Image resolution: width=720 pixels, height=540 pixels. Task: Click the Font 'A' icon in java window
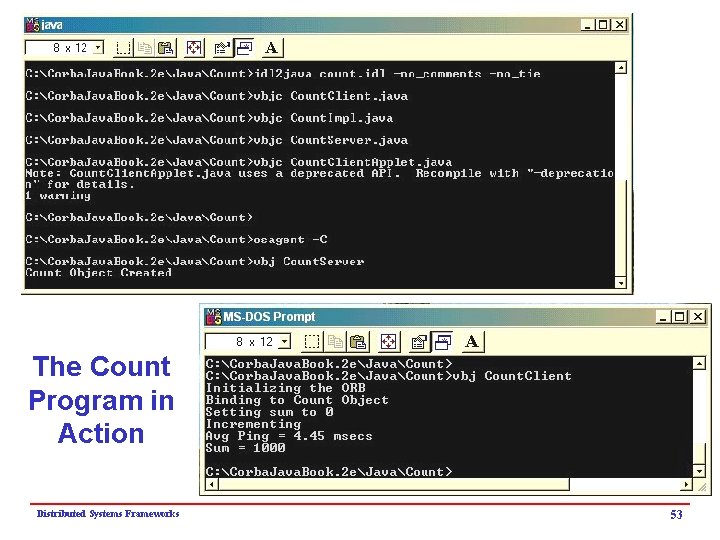click(272, 48)
